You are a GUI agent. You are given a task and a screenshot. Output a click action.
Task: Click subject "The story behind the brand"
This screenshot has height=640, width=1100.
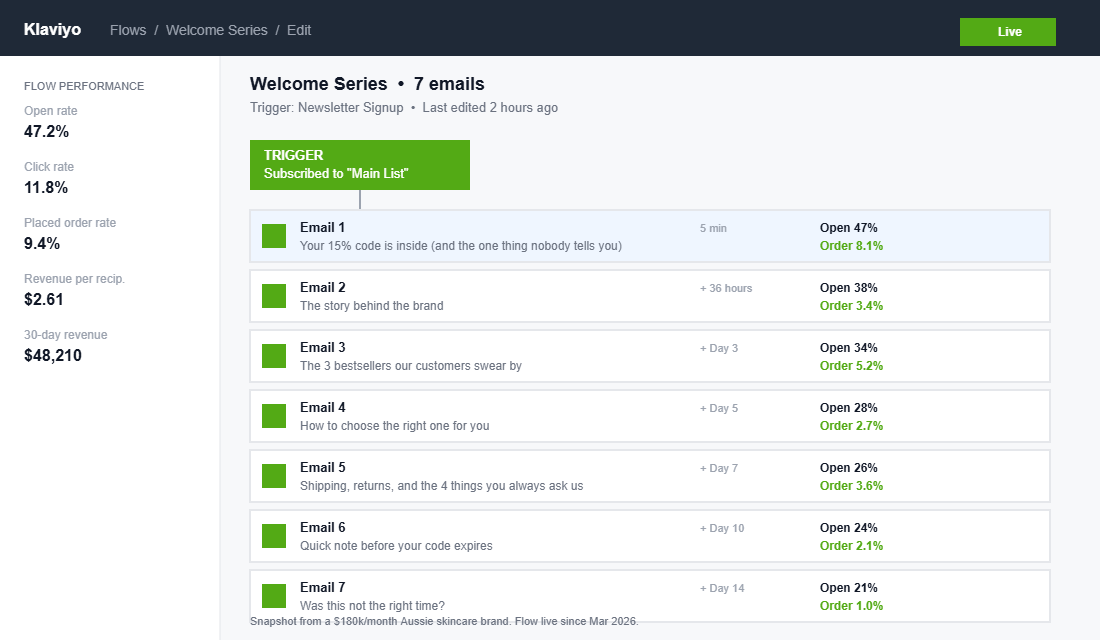[372, 306]
